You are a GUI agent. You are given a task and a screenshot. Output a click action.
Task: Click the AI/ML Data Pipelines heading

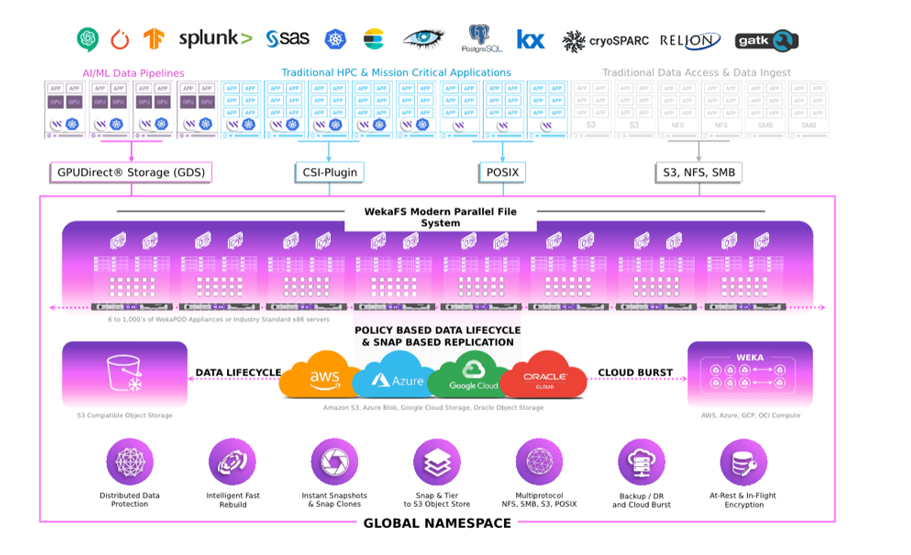[133, 73]
